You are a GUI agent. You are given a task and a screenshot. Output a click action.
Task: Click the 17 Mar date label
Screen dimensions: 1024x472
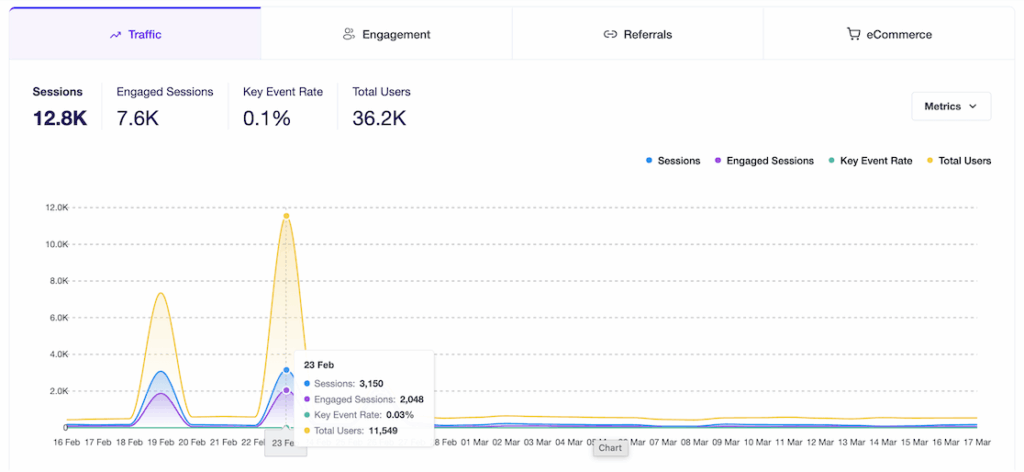coord(976,443)
